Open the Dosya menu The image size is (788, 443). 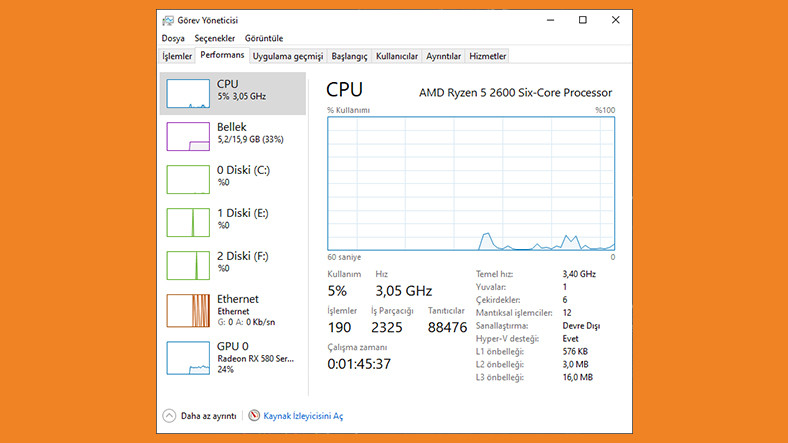coord(174,38)
